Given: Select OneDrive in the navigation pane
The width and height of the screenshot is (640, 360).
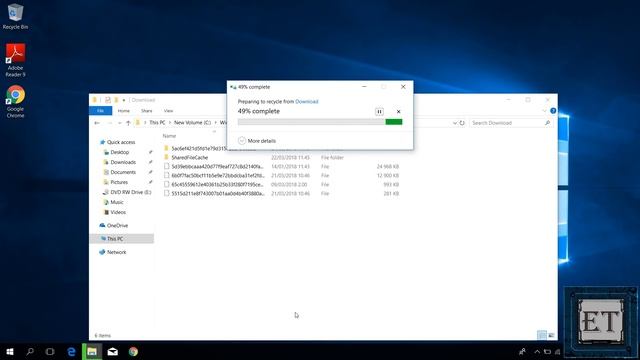Looking at the screenshot, I should click(x=117, y=225).
